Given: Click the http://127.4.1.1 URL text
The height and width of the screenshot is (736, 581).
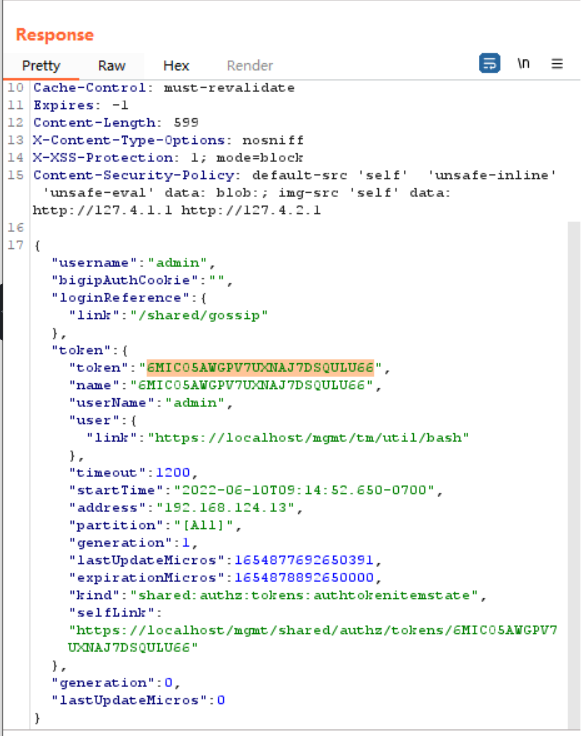Looking at the screenshot, I should click(102, 210).
